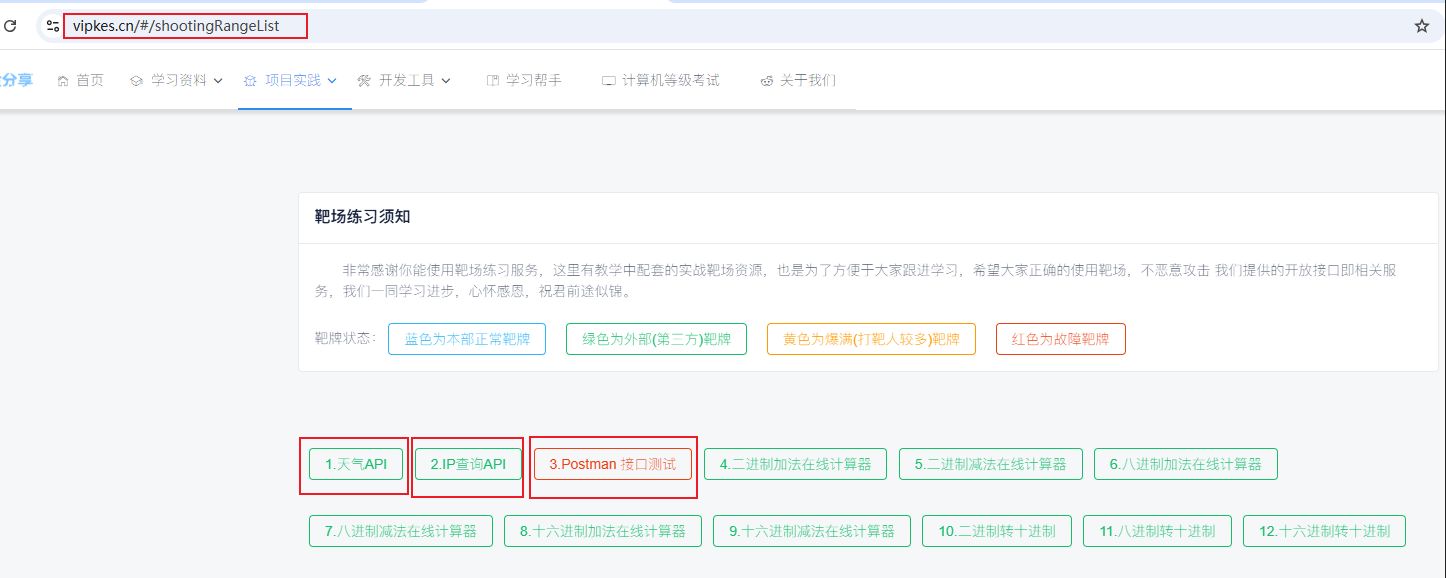Click the site info icon in address bar
The height and width of the screenshot is (578, 1446).
(52, 26)
